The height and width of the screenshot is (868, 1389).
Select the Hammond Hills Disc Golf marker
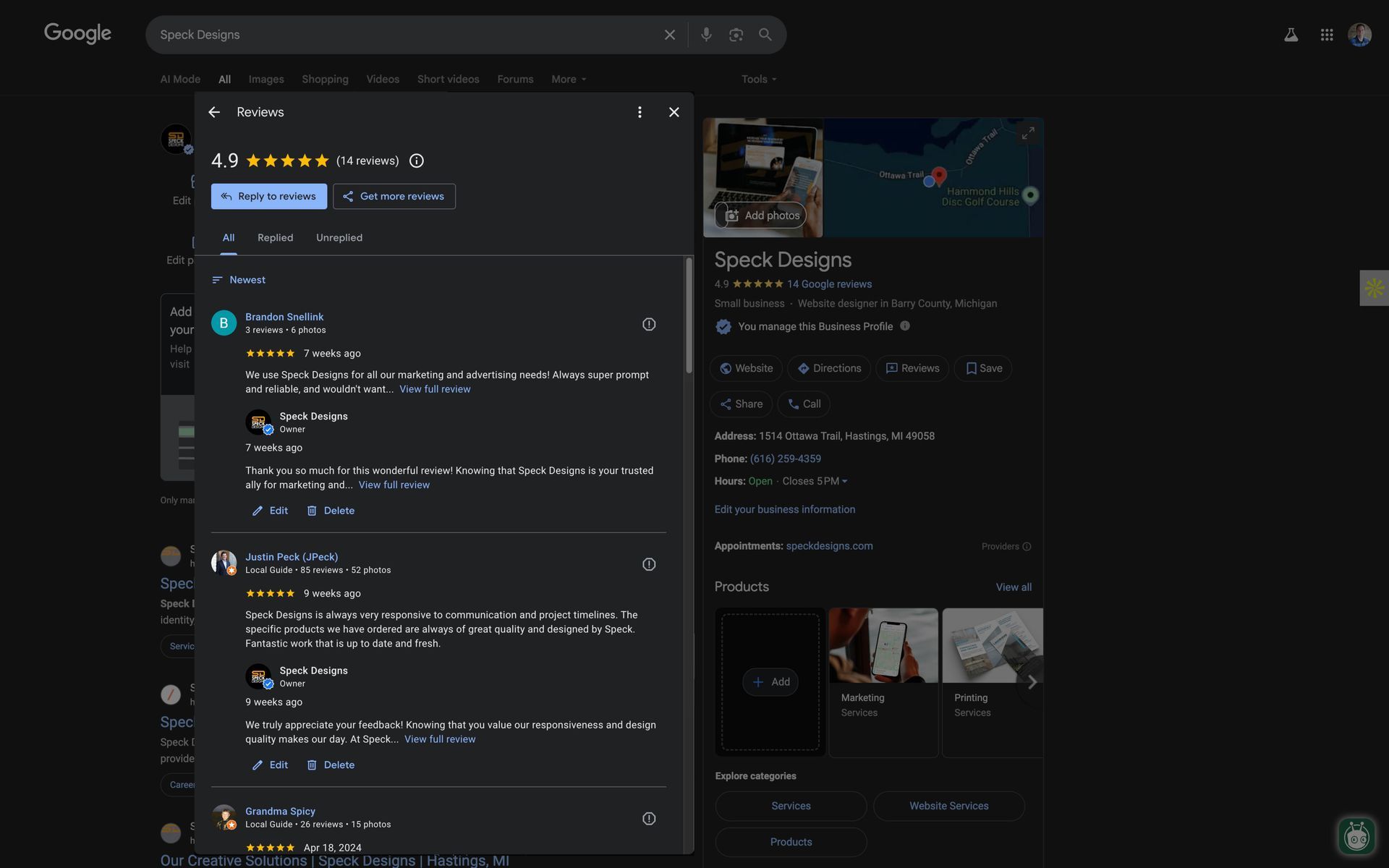pos(1031,195)
